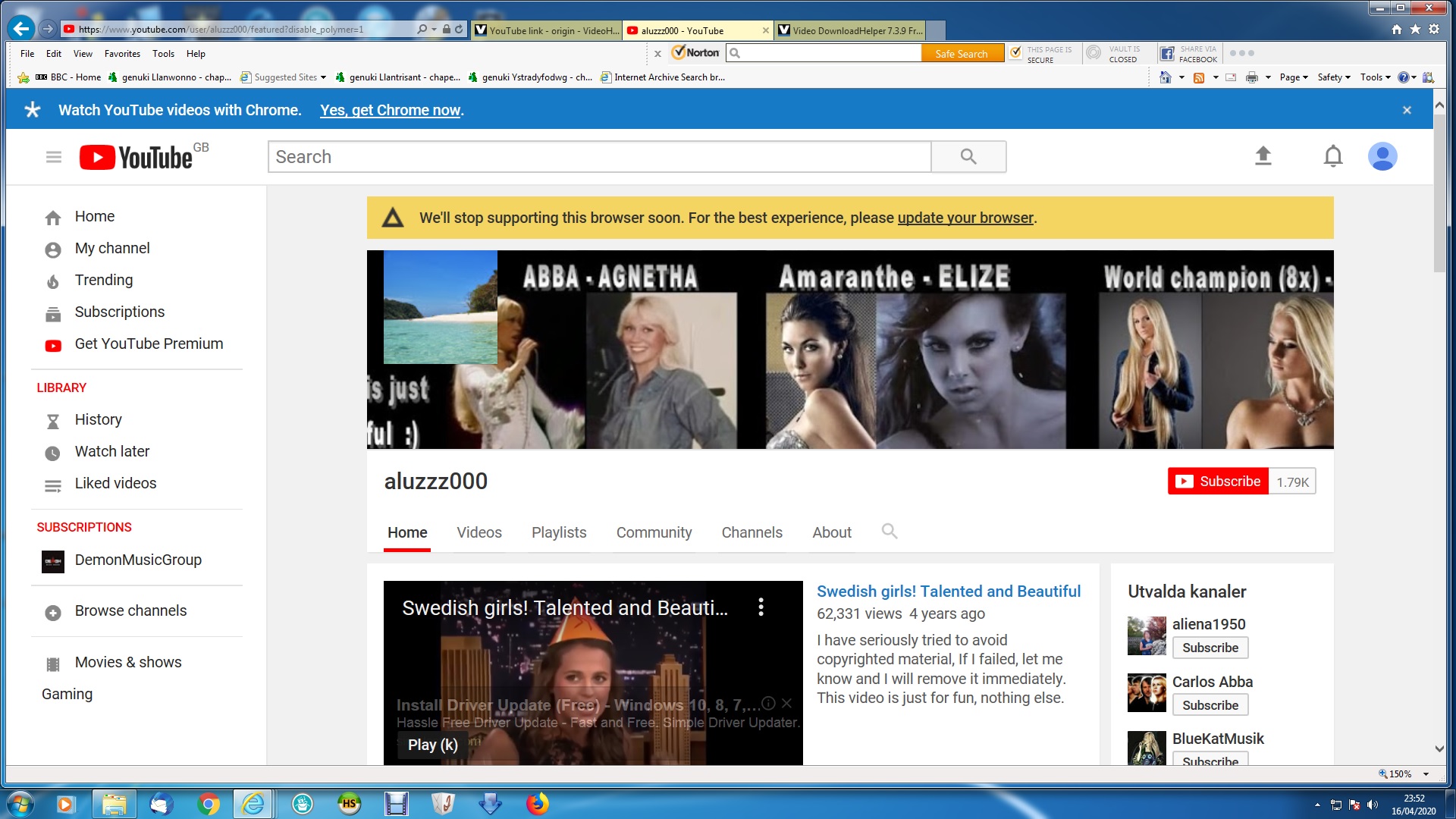The image size is (1456, 819).
Task: Switch to the Playlists channel tab
Action: 559,532
